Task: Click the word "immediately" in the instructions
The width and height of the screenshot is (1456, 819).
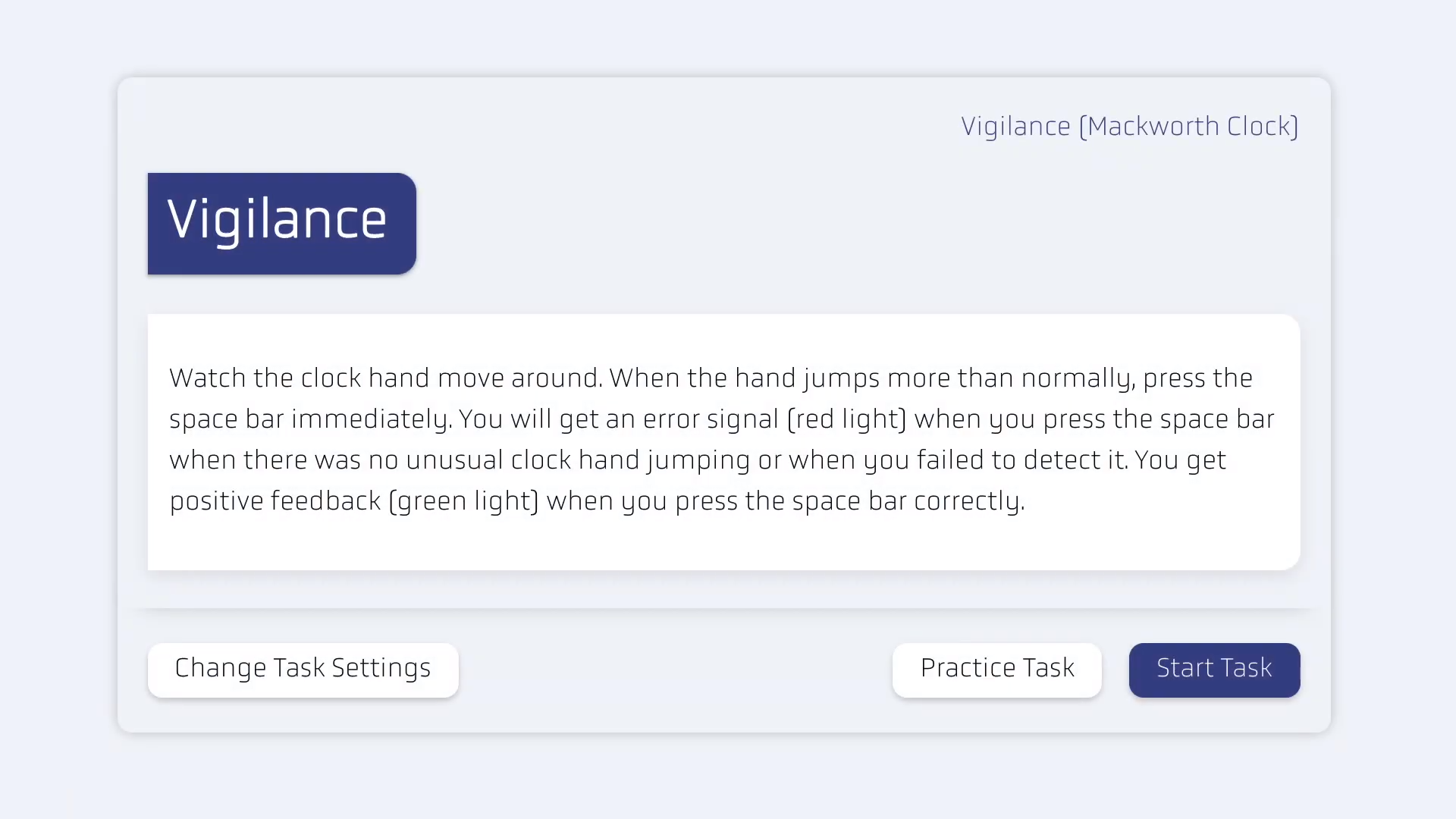Action: pyautogui.click(x=371, y=419)
